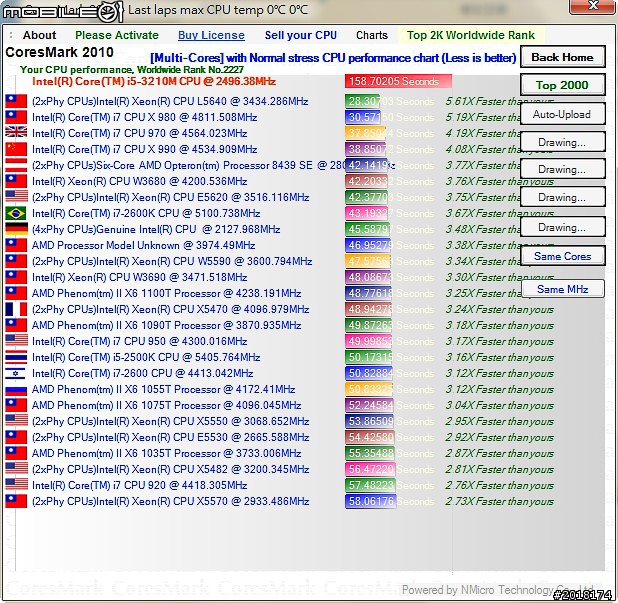This screenshot has width=618, height=603.
Task: Click the 3.24X Faster than yours text
Action: (x=499, y=309)
